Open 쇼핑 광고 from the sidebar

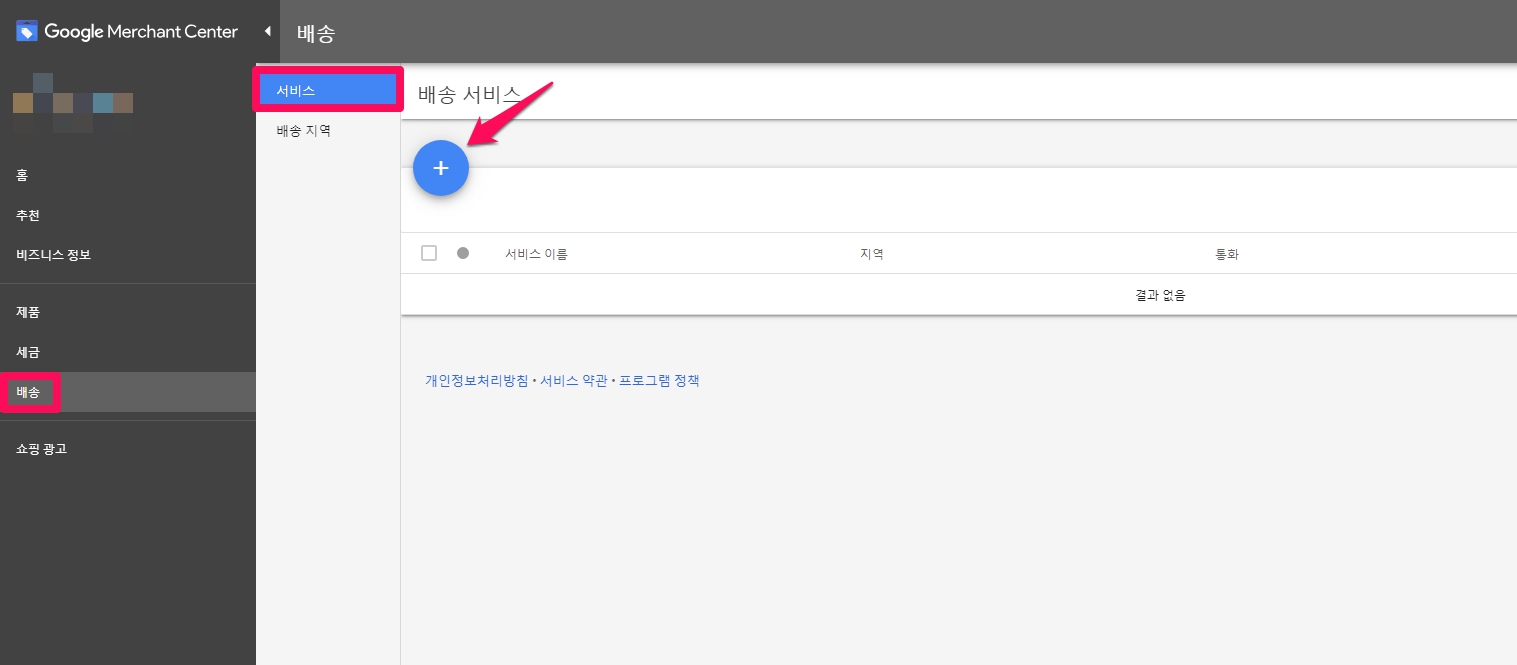tap(41, 449)
